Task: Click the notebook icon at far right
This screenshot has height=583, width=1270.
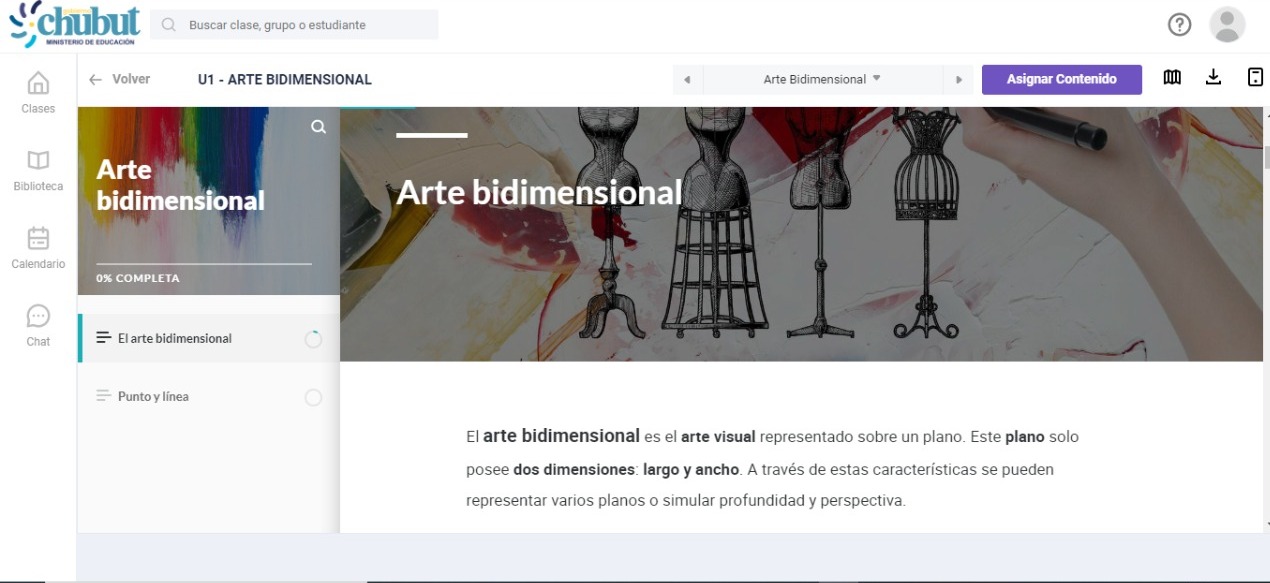Action: (x=1255, y=78)
